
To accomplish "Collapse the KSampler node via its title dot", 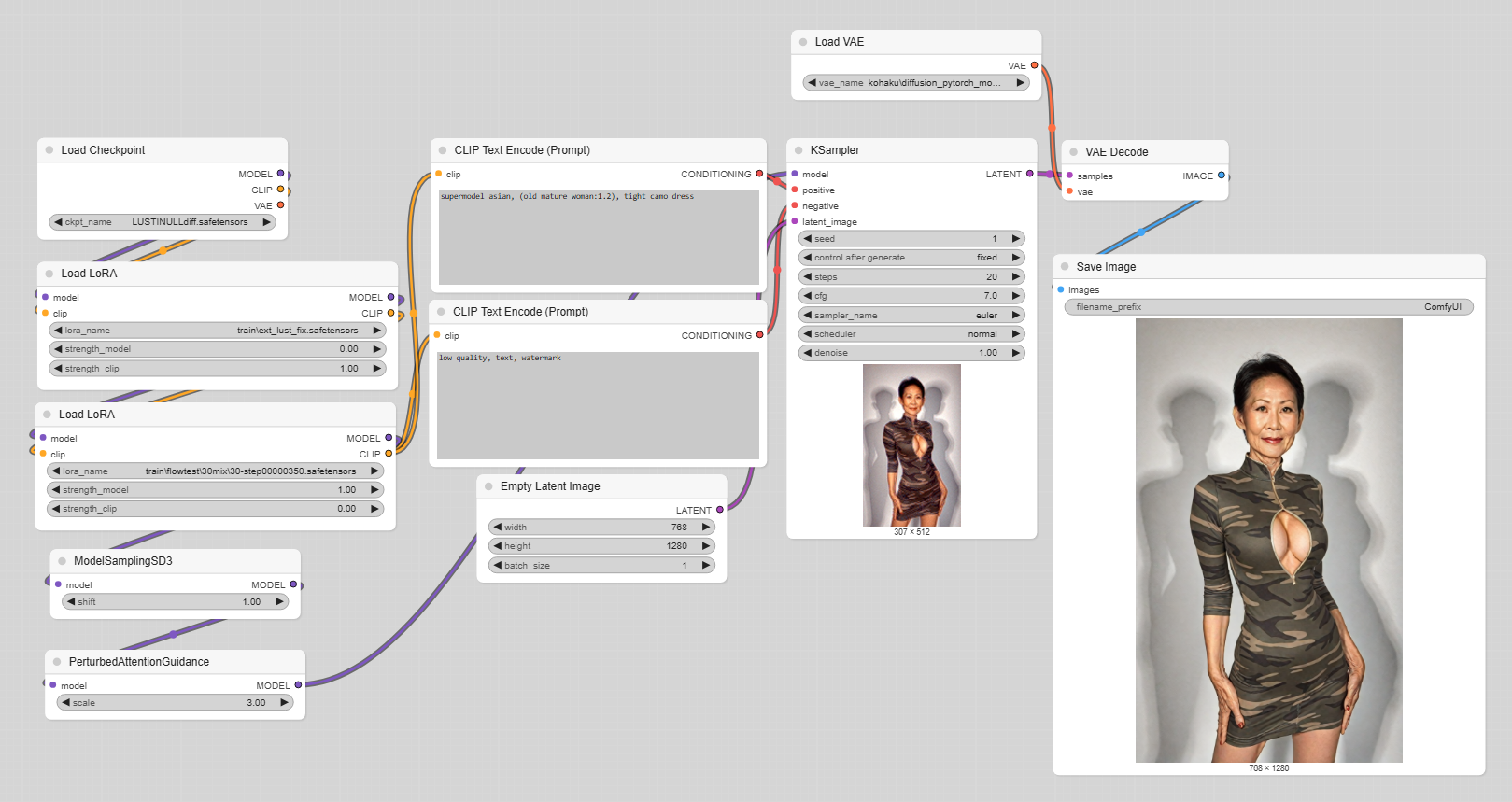I will click(x=798, y=150).
